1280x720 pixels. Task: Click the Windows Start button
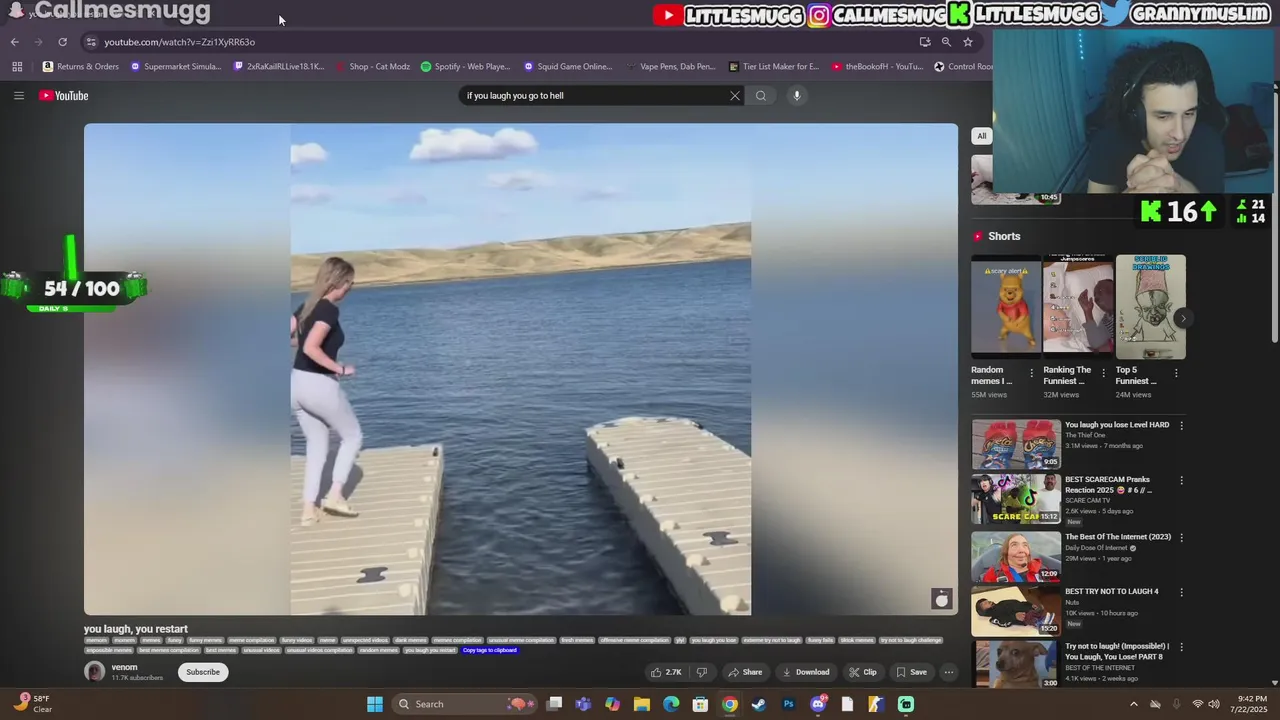pos(374,704)
